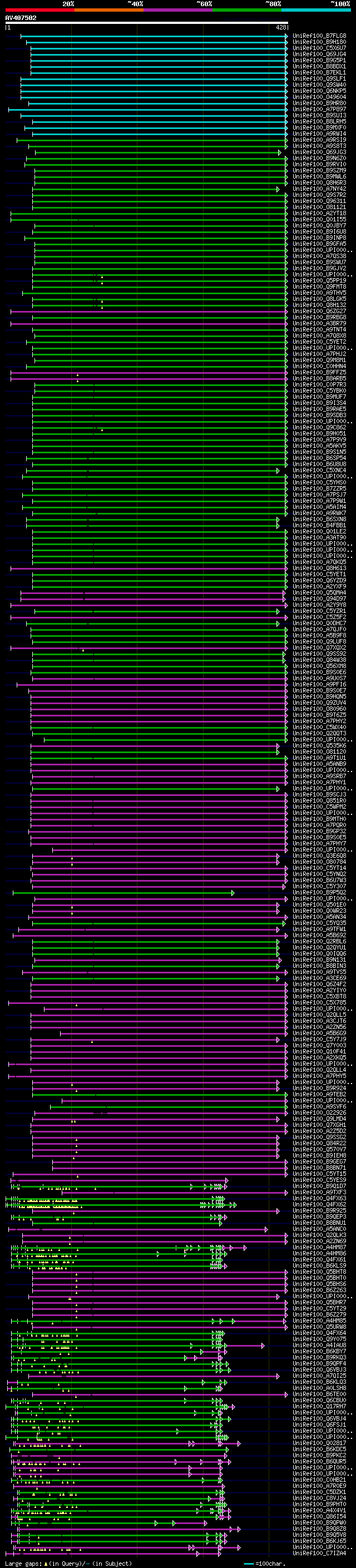Open hit UniRef100_Q69JG4
The height and width of the screenshot is (1568, 356).
pos(319,54)
